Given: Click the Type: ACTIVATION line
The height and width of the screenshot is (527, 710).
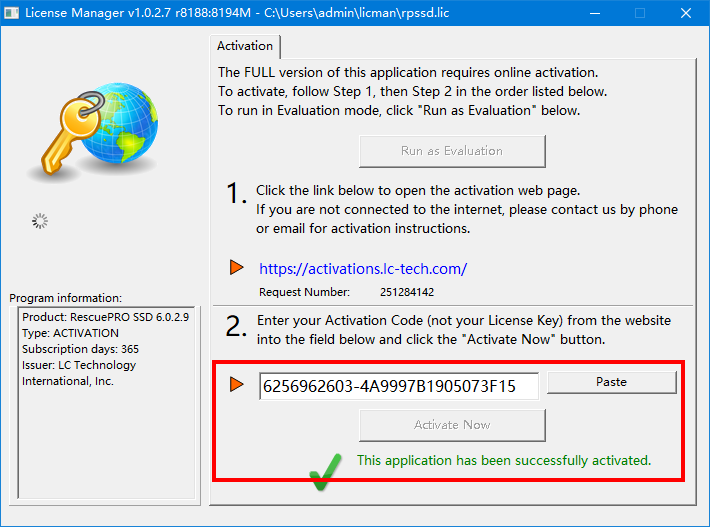Looking at the screenshot, I should tap(70, 333).
